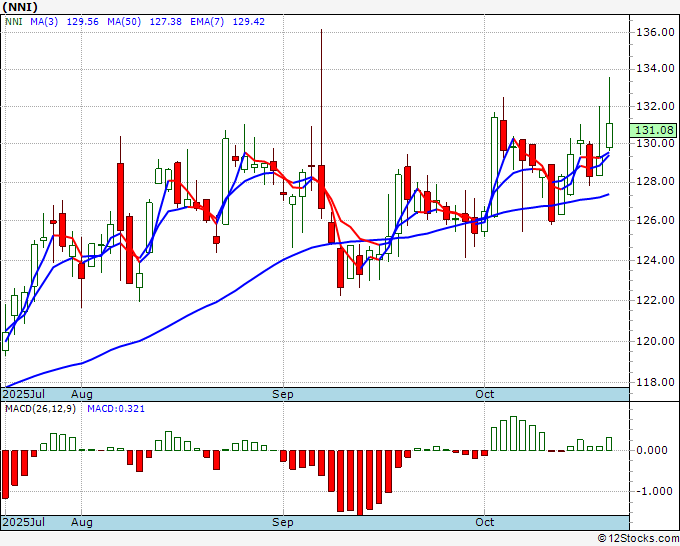
Task: Open the 12Stocks.com copyright link
Action: pos(638,539)
